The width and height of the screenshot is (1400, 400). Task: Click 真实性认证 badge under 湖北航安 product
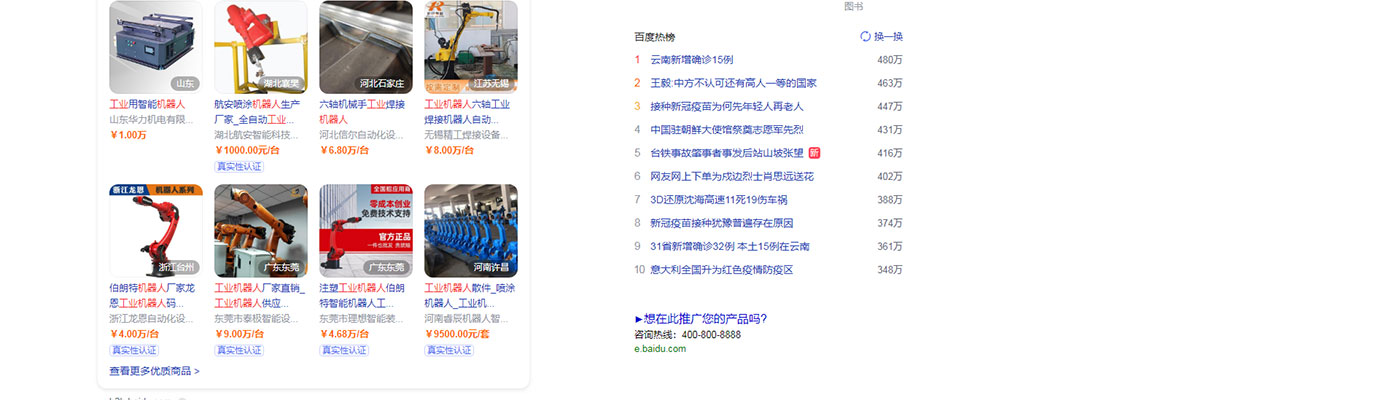click(238, 166)
